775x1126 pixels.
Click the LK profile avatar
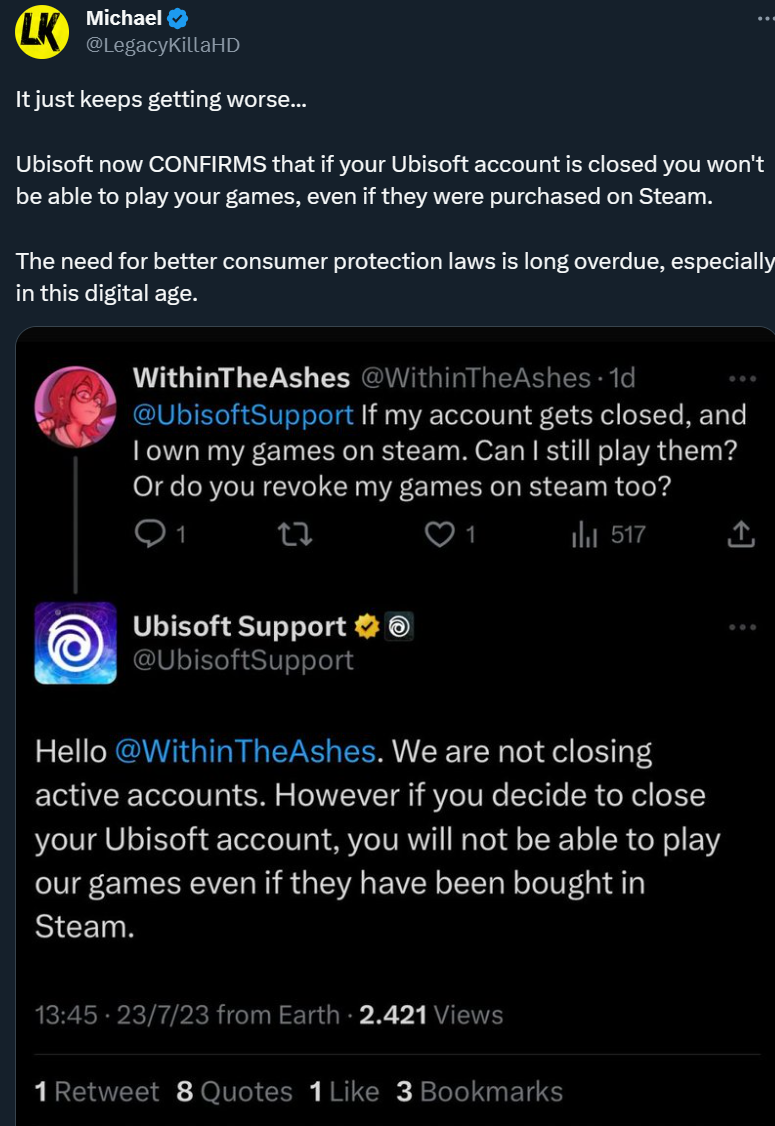[x=42, y=31]
